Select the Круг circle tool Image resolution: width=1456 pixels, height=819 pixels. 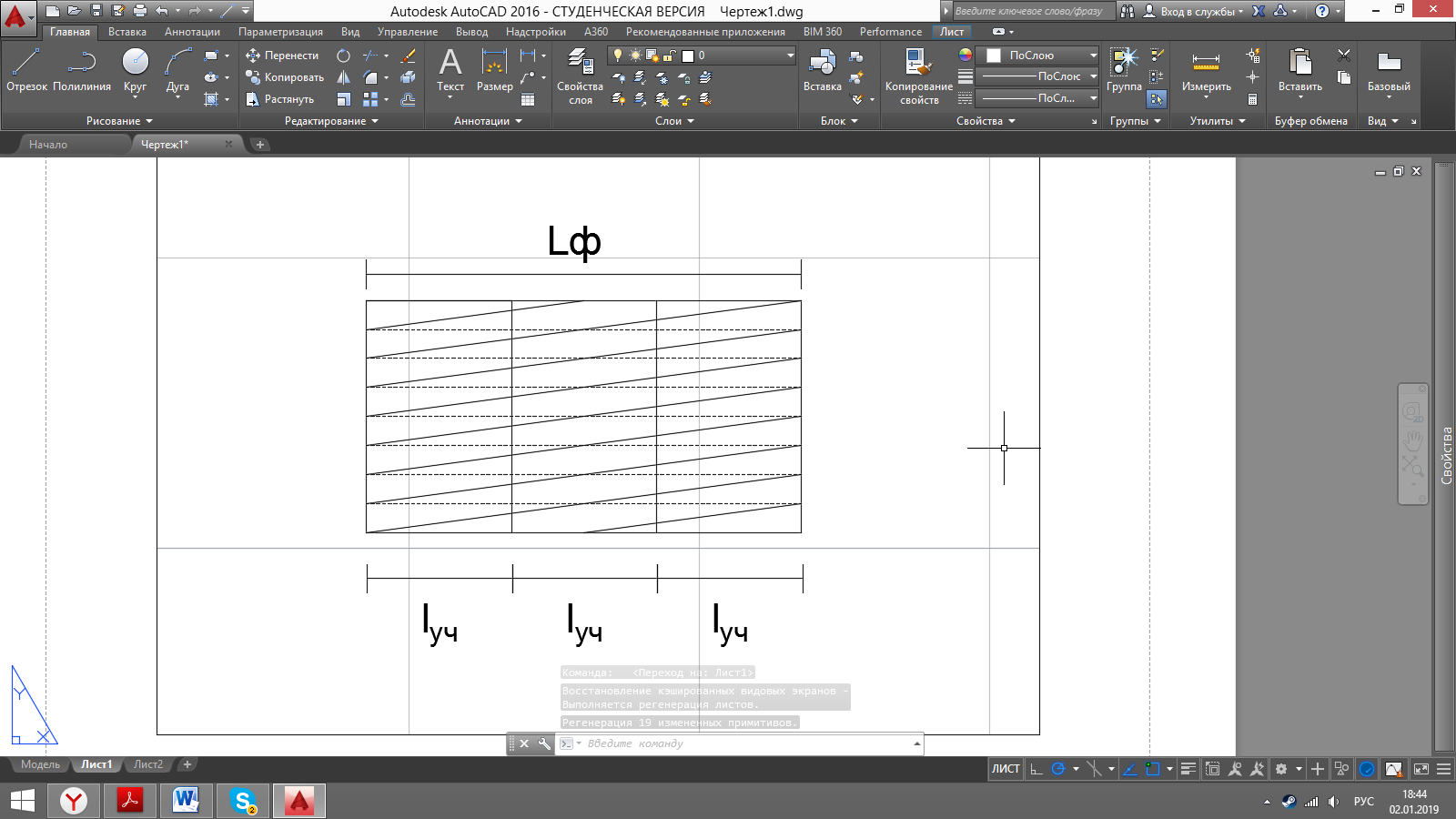(135, 70)
